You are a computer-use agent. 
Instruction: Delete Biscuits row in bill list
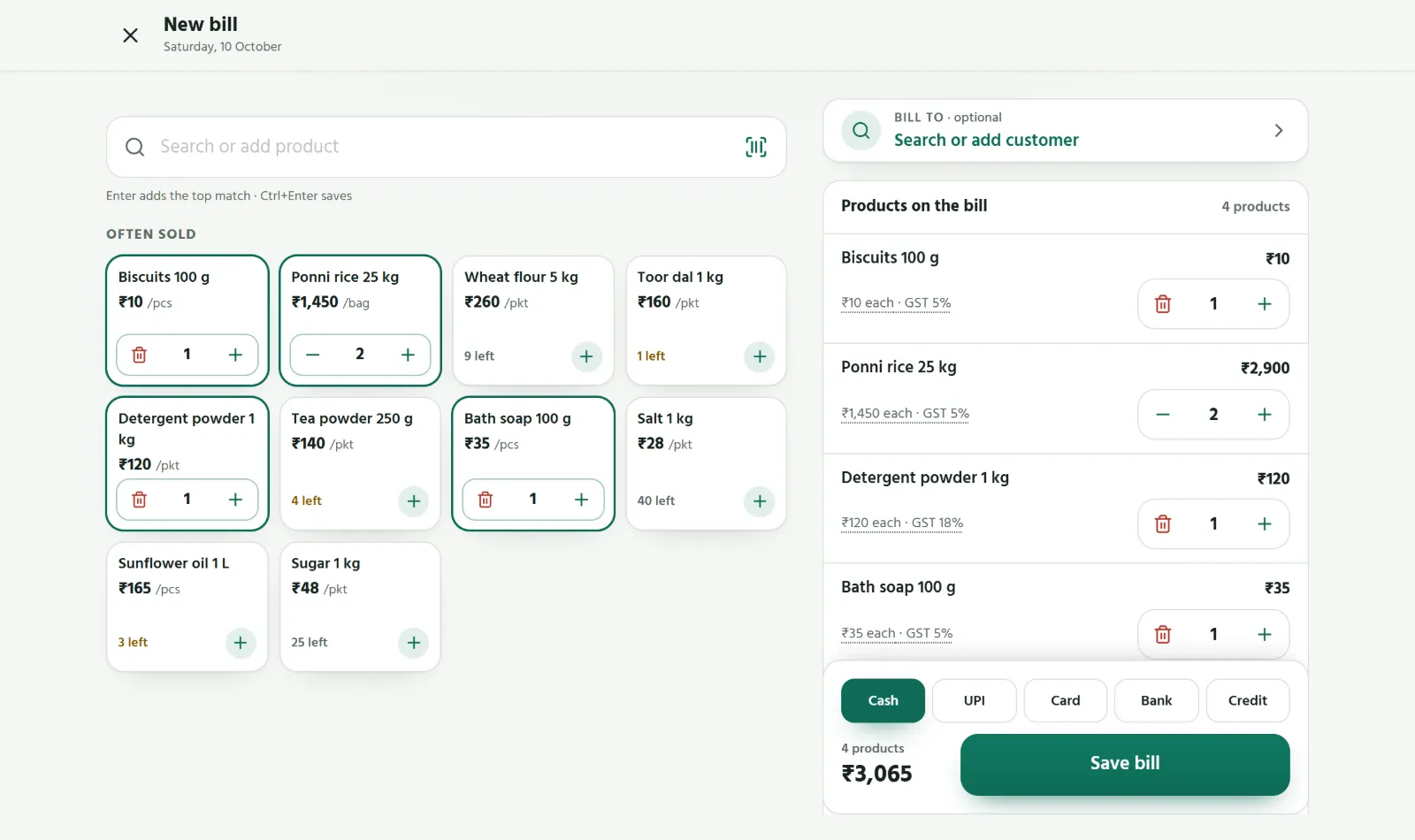pos(1163,304)
